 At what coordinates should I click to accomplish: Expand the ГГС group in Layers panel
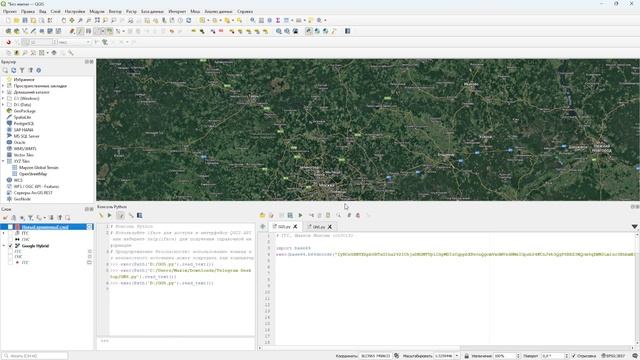pos(4,233)
